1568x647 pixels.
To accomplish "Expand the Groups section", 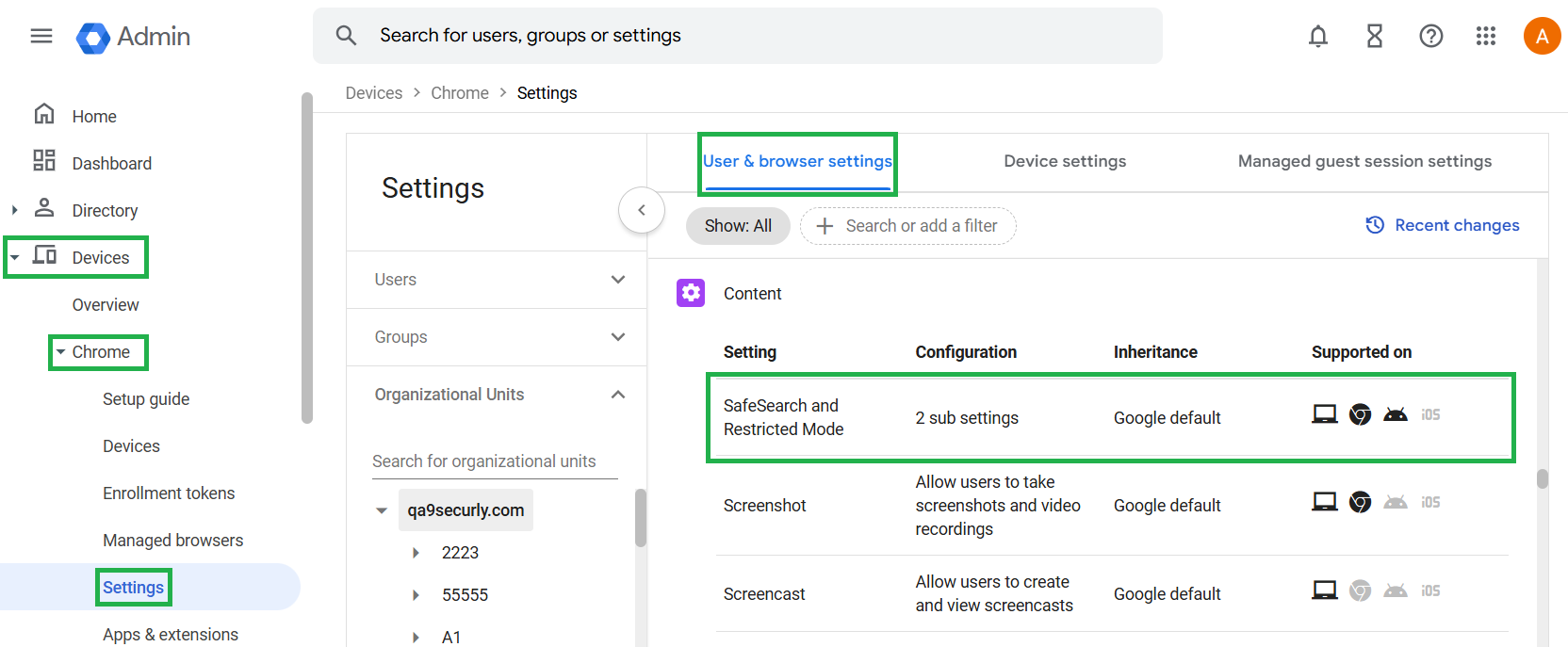I will pos(618,337).
